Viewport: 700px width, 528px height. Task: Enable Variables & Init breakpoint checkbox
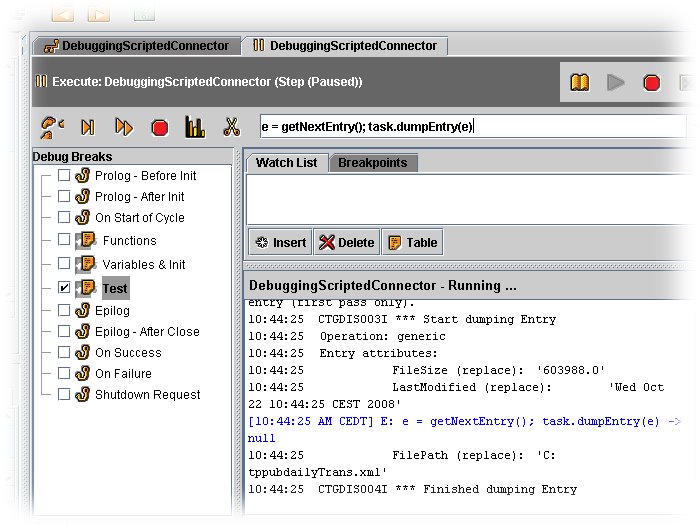[x=64, y=263]
